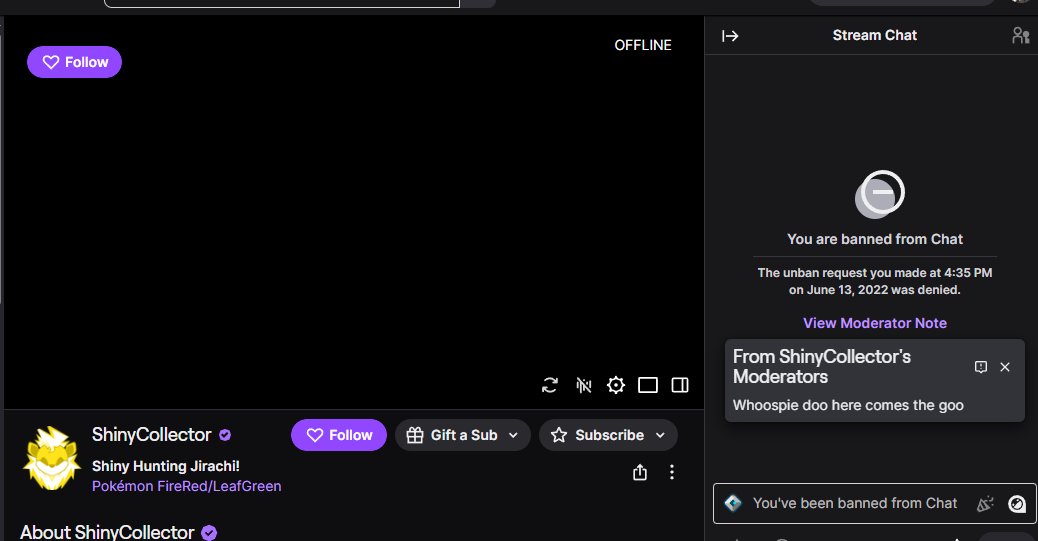
Task: Click the verified badge next to ShinyCollector
Action: coord(225,435)
